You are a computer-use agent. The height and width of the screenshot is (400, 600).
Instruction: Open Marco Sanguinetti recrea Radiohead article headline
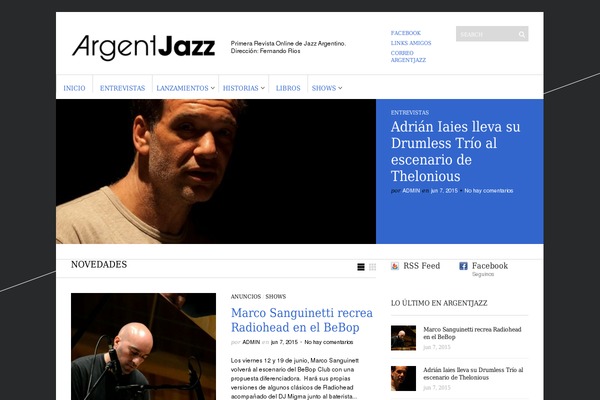pos(302,320)
